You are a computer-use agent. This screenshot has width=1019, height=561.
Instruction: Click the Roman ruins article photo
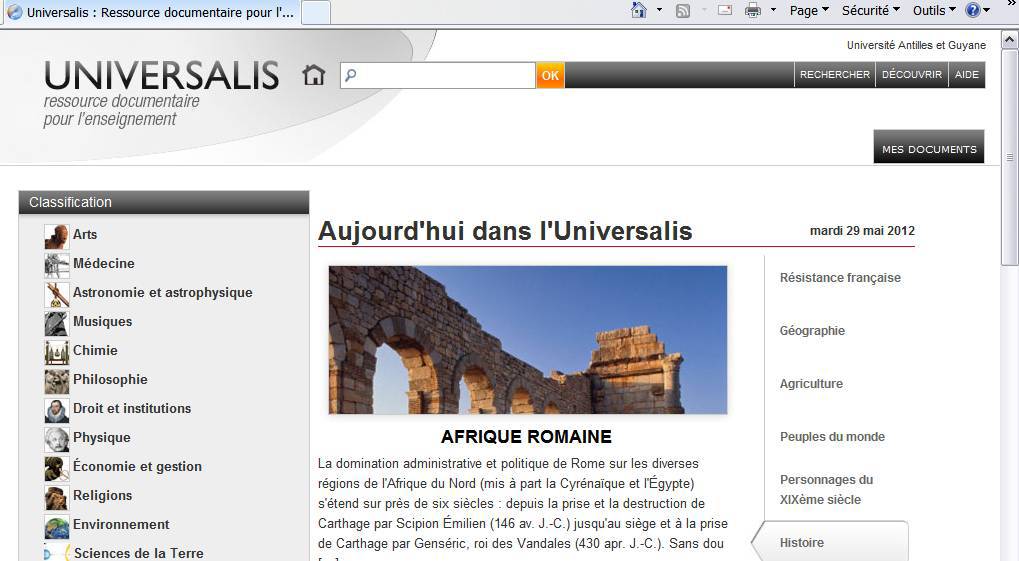coord(528,340)
